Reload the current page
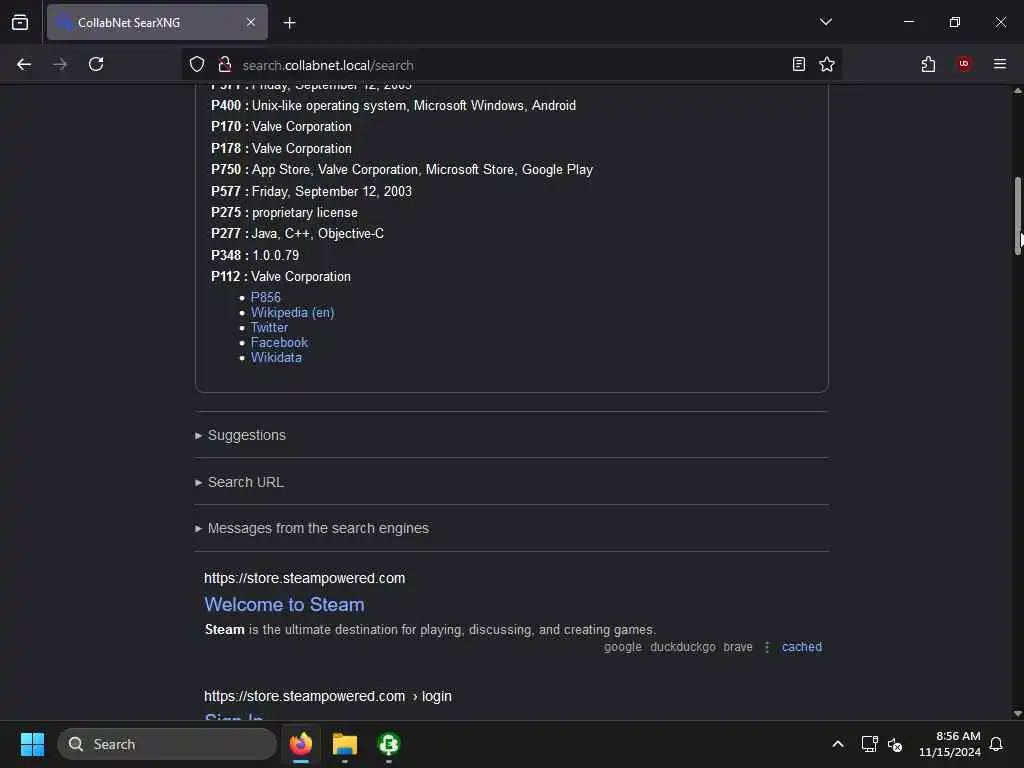 96,64
